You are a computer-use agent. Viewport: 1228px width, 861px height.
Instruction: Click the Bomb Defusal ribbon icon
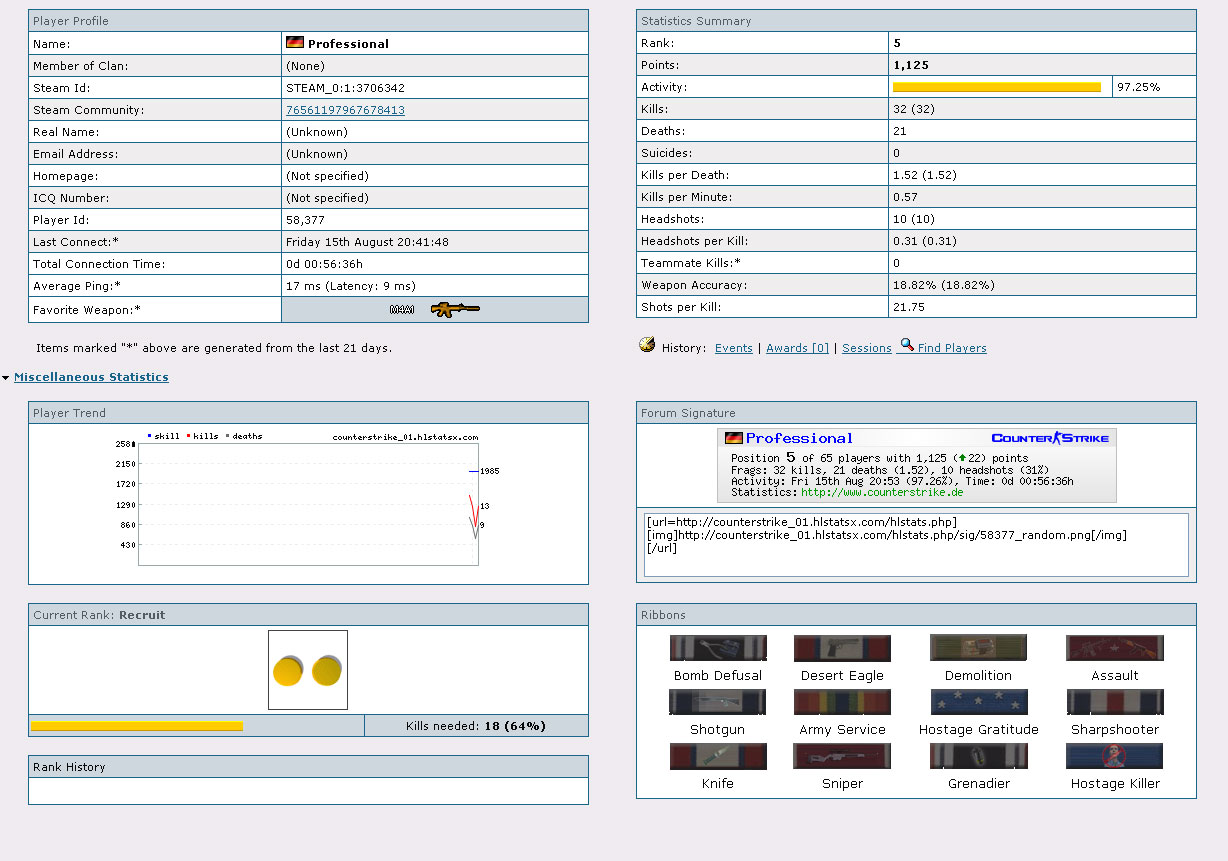tap(718, 648)
